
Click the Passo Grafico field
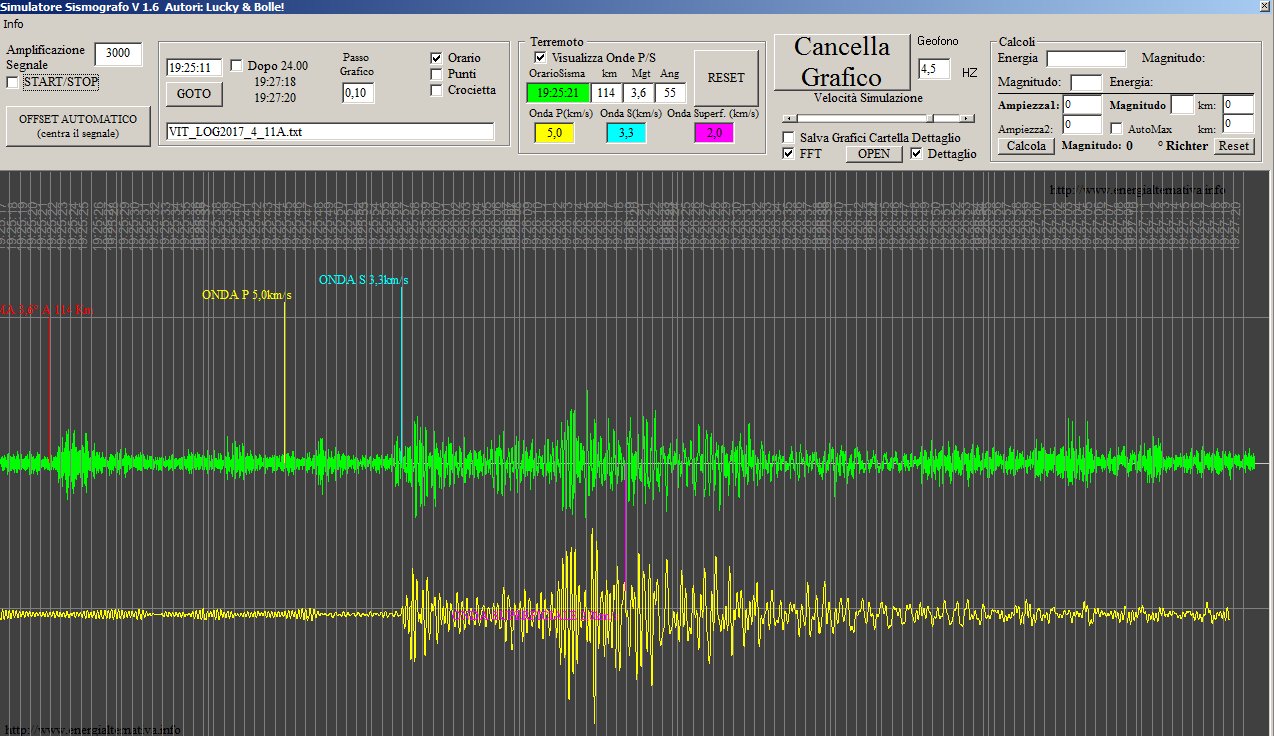pos(358,93)
